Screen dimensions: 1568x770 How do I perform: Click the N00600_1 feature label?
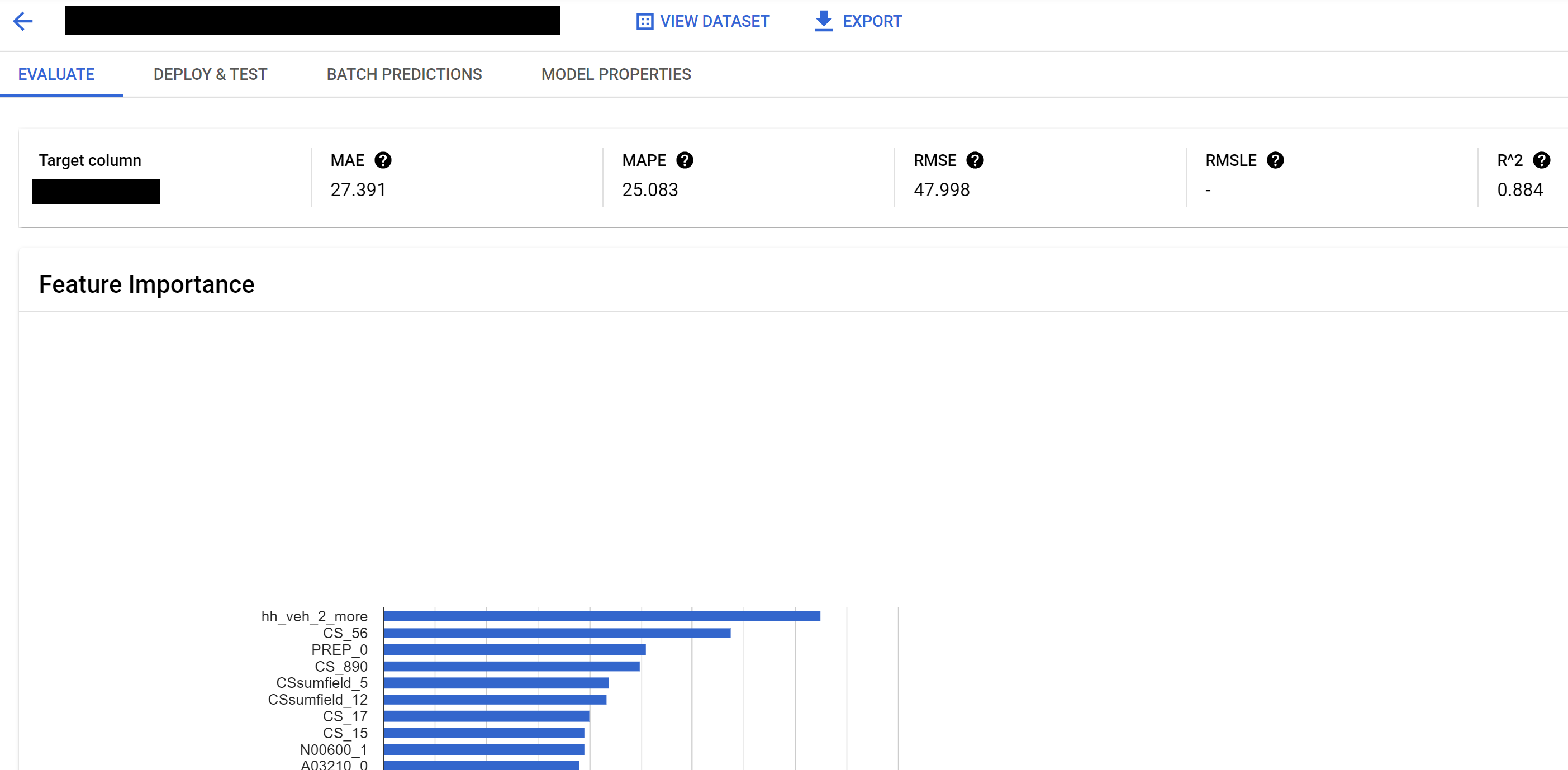coord(334,749)
